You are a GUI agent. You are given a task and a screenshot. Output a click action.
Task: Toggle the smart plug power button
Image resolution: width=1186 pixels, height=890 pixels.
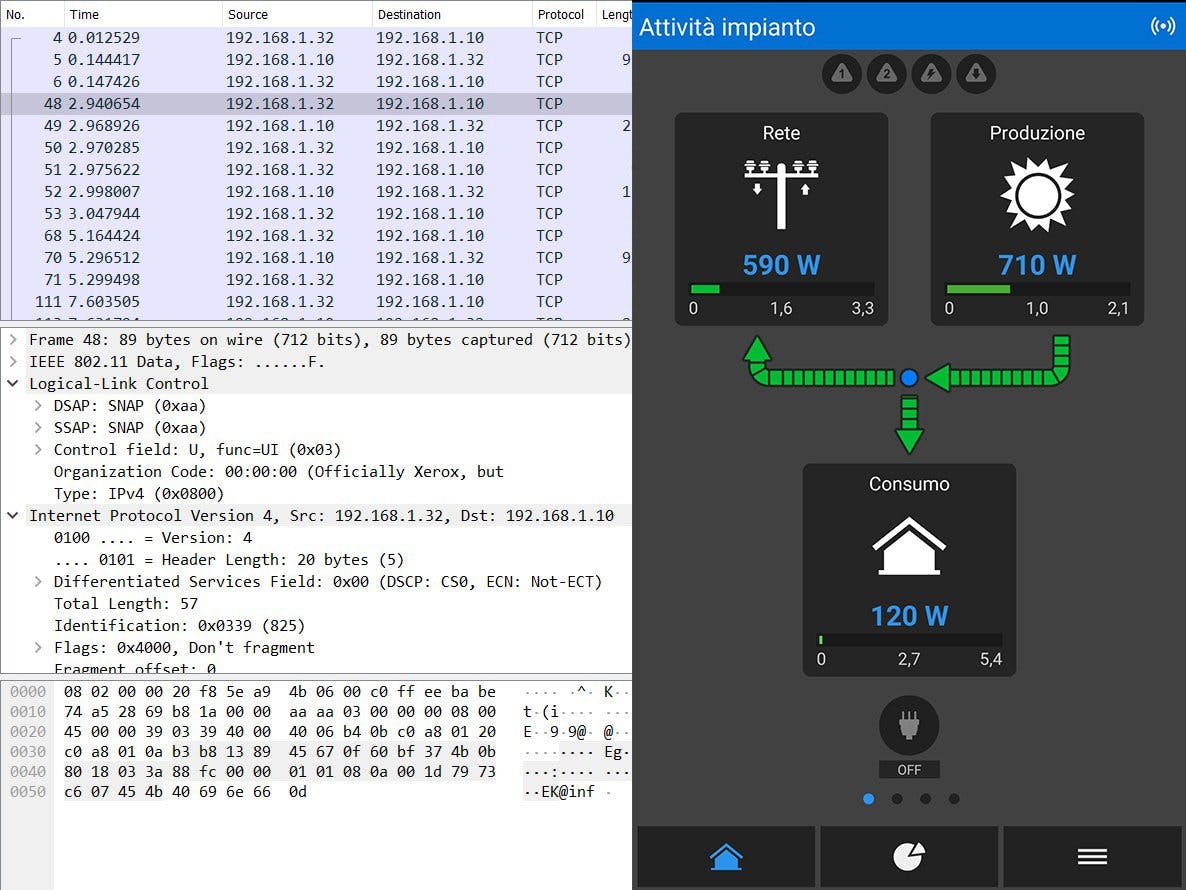[x=909, y=726]
